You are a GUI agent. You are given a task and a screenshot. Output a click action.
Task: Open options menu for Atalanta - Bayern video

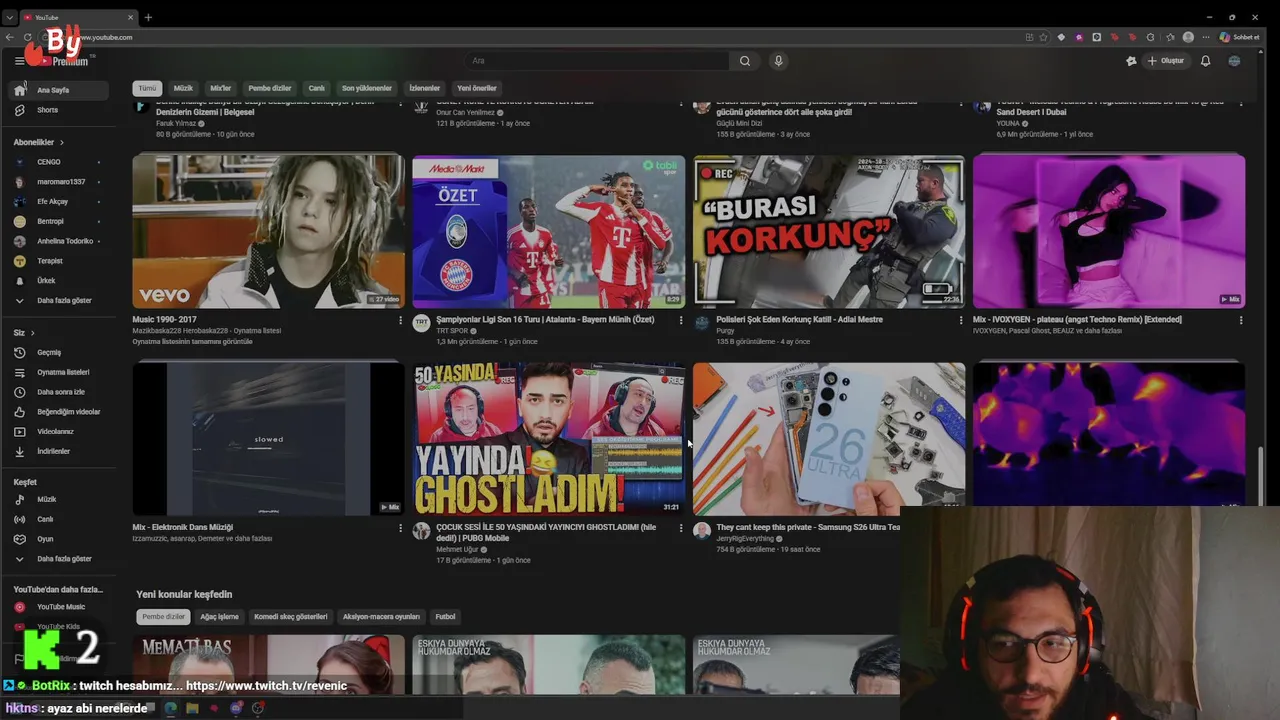pos(681,320)
